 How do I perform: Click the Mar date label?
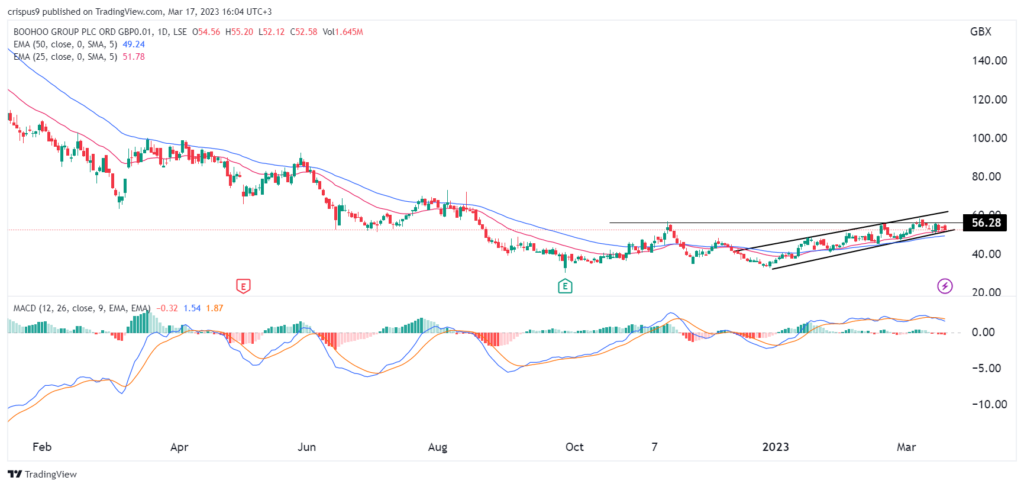(905, 448)
